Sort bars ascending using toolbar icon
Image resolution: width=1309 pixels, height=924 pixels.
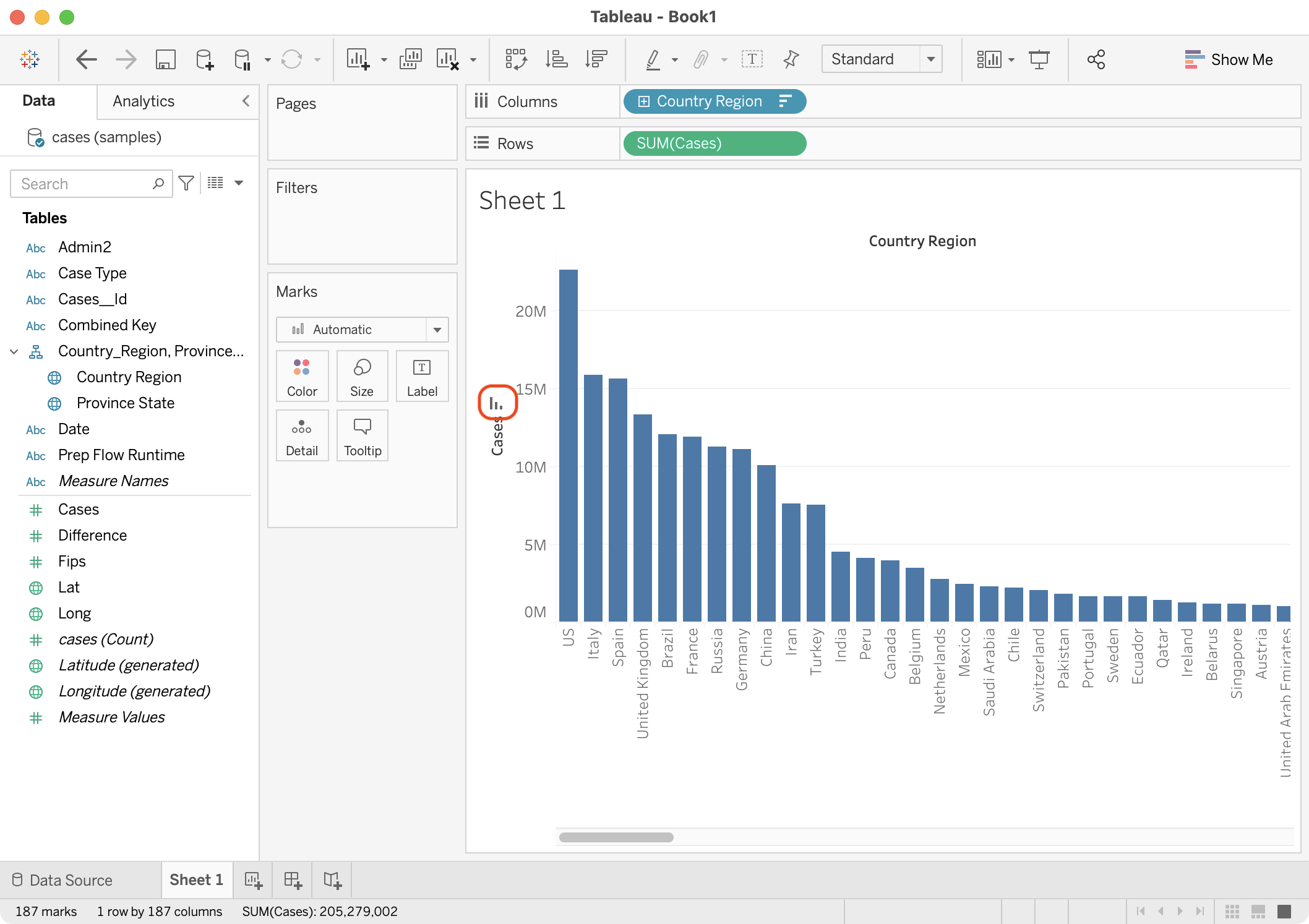tap(556, 59)
